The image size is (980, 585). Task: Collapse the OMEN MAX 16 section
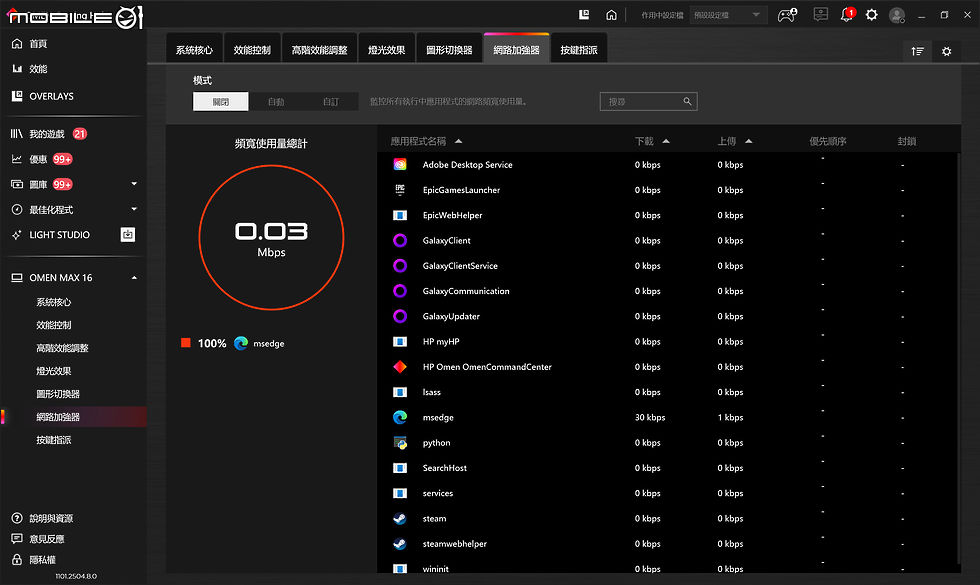pos(134,278)
